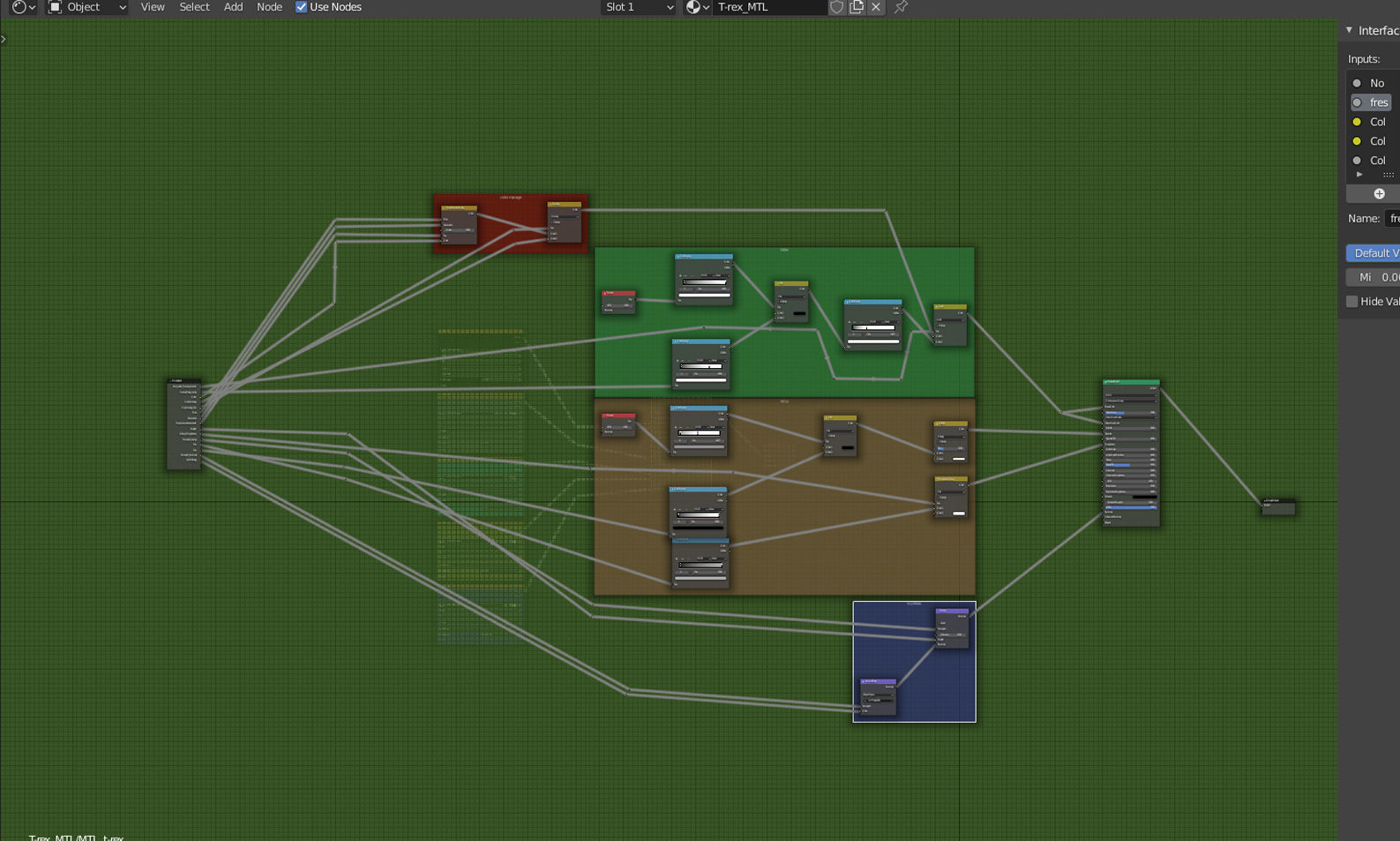
Task: Toggle the pin icon in header
Action: (x=901, y=7)
